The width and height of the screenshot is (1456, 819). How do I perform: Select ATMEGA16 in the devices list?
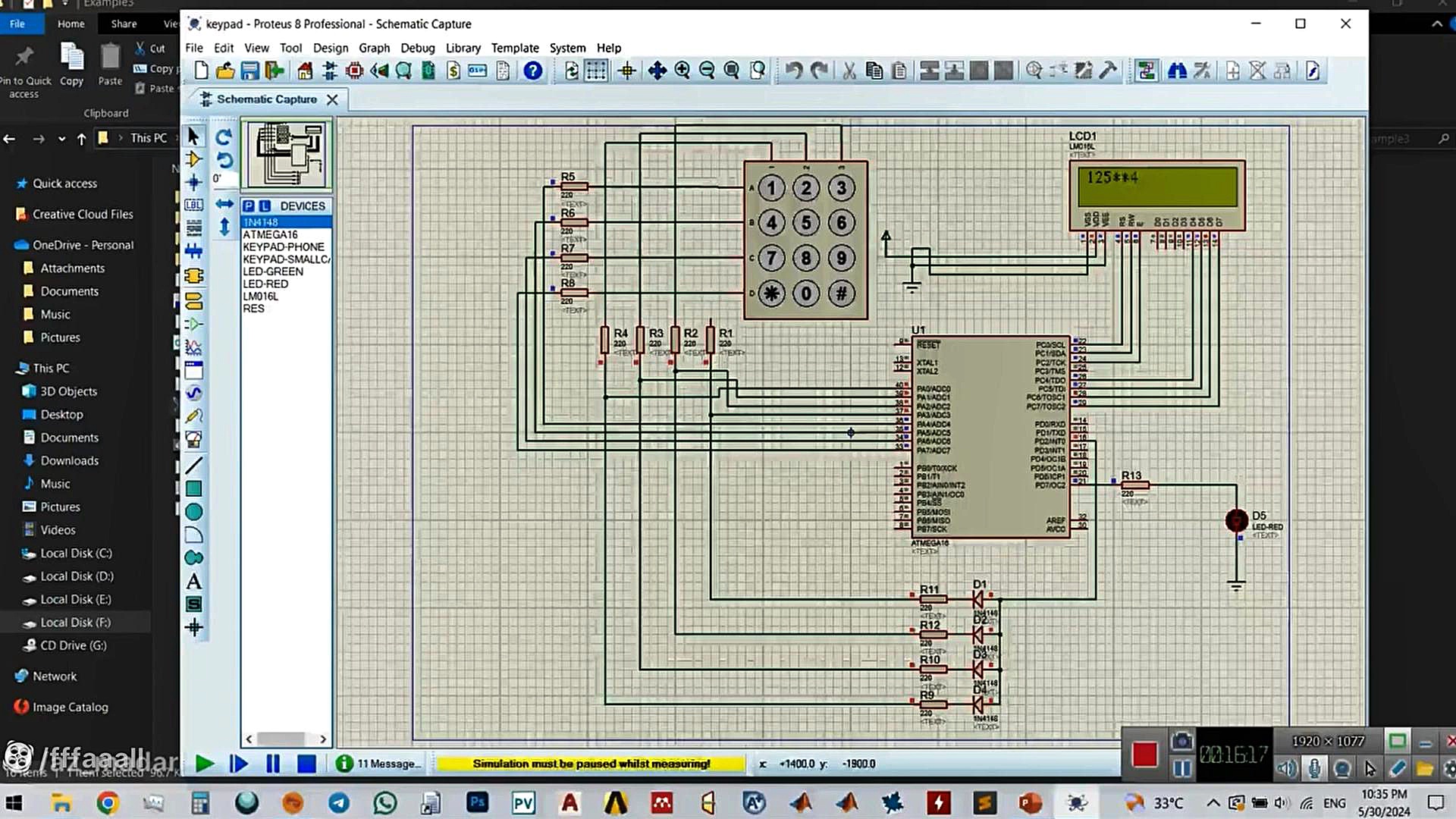pos(270,234)
